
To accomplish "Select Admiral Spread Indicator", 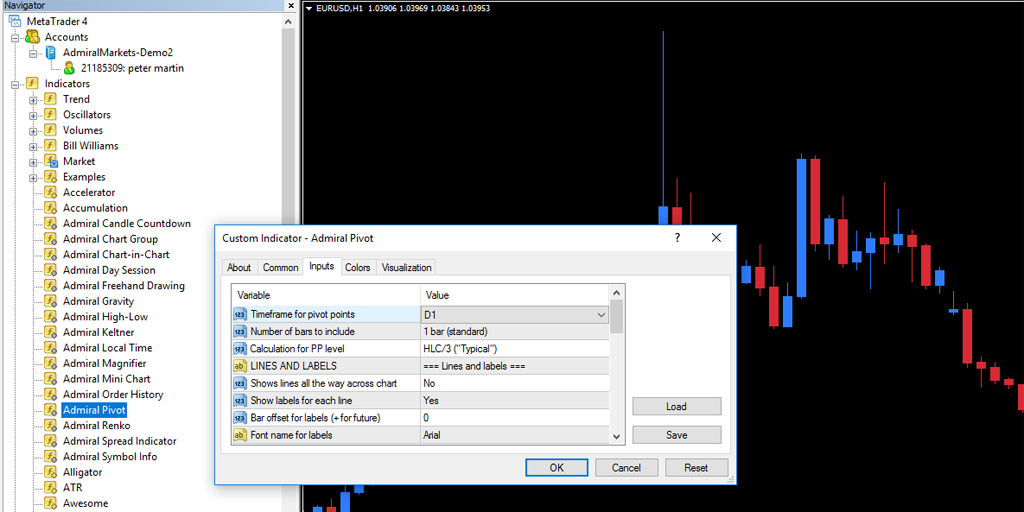I will point(120,441).
